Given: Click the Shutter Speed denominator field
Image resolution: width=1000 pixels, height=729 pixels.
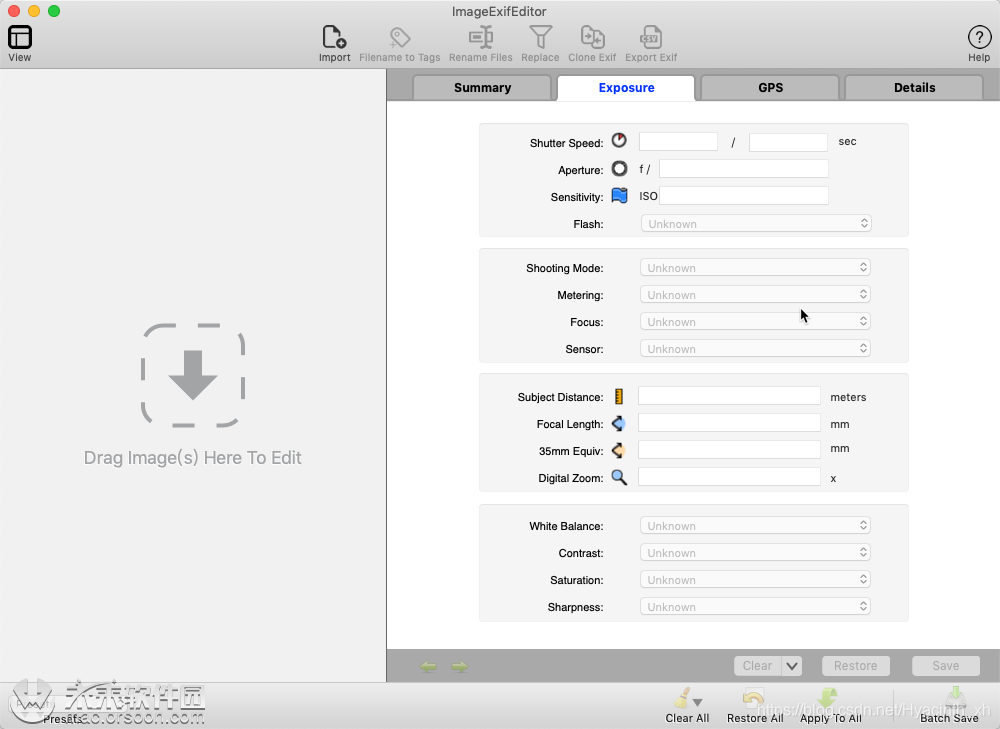Looking at the screenshot, I should 788,142.
